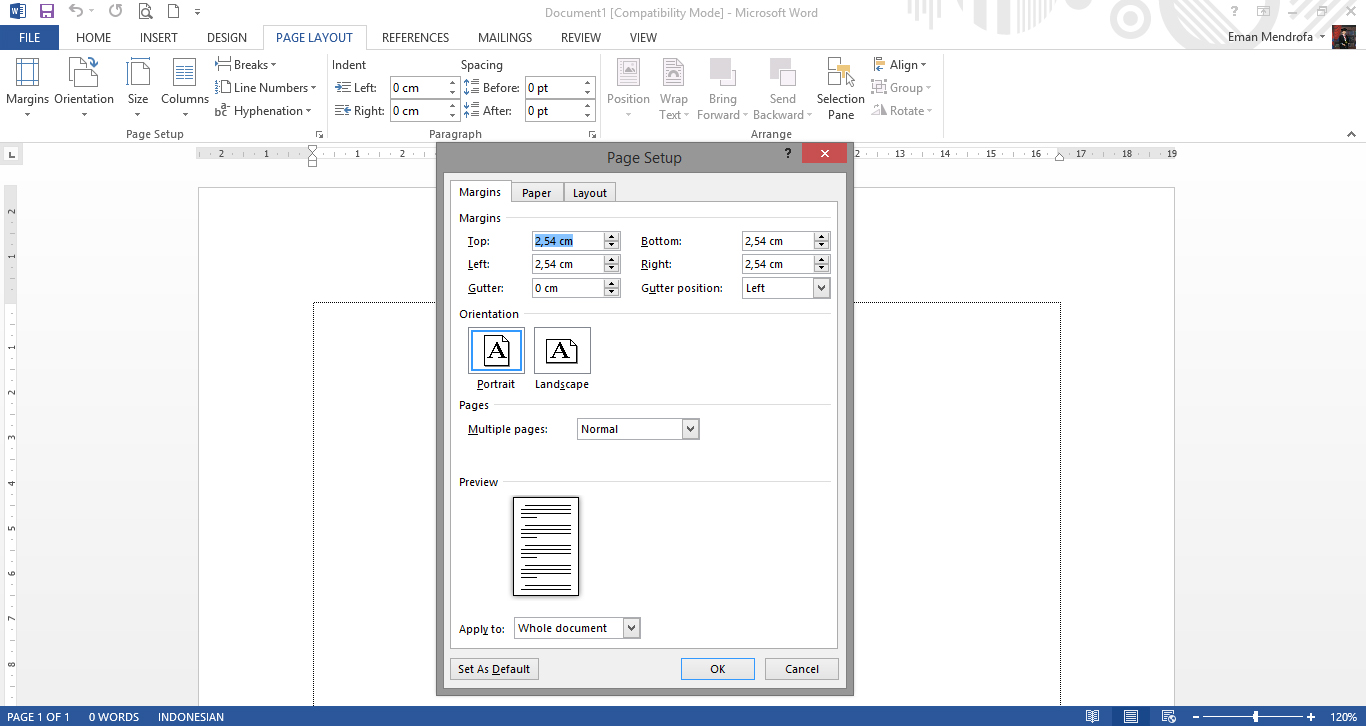Image resolution: width=1366 pixels, height=726 pixels.
Task: Open the Apply to dropdown
Action: tap(631, 627)
